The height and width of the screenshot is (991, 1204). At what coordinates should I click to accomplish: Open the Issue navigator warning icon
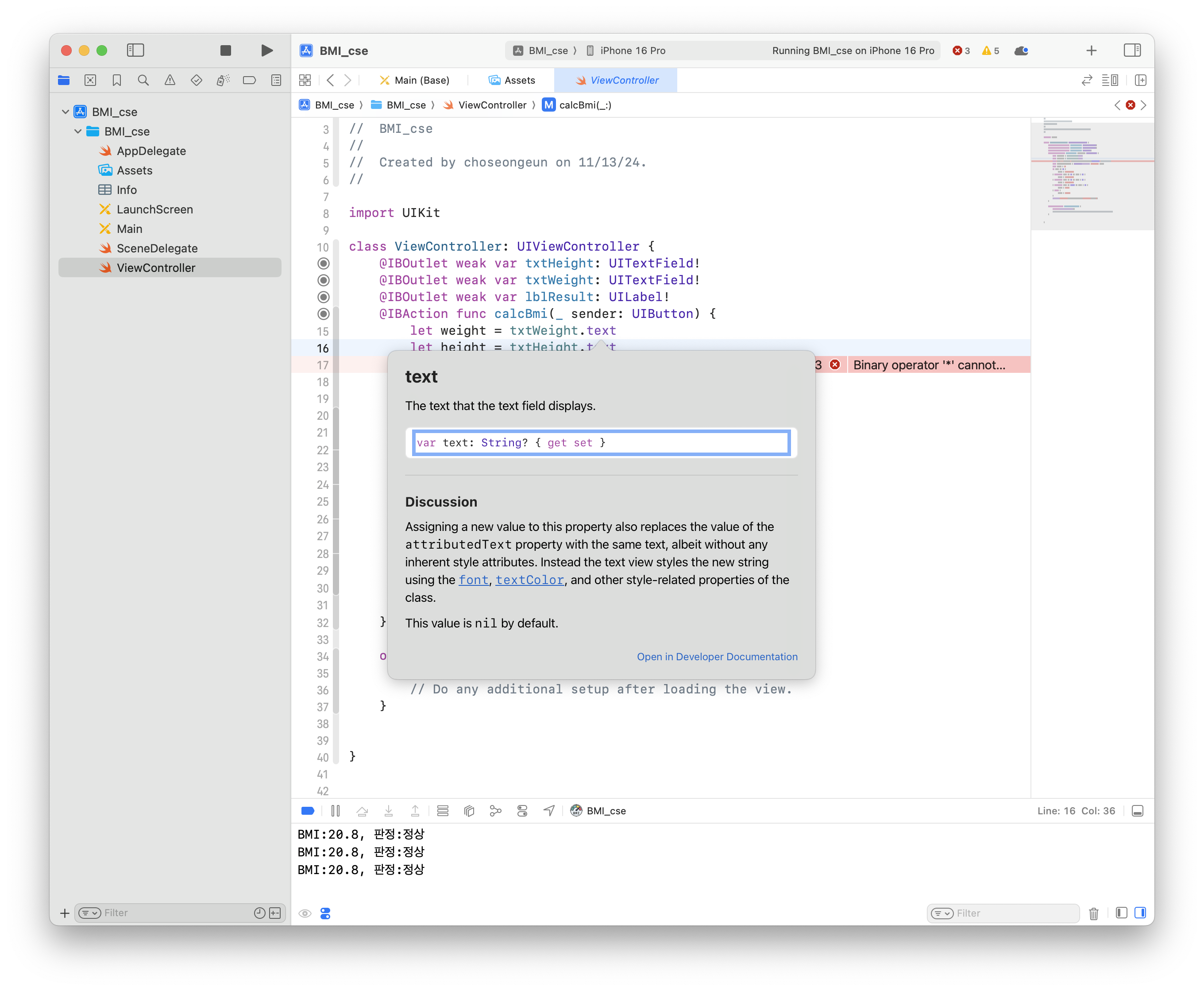point(170,81)
